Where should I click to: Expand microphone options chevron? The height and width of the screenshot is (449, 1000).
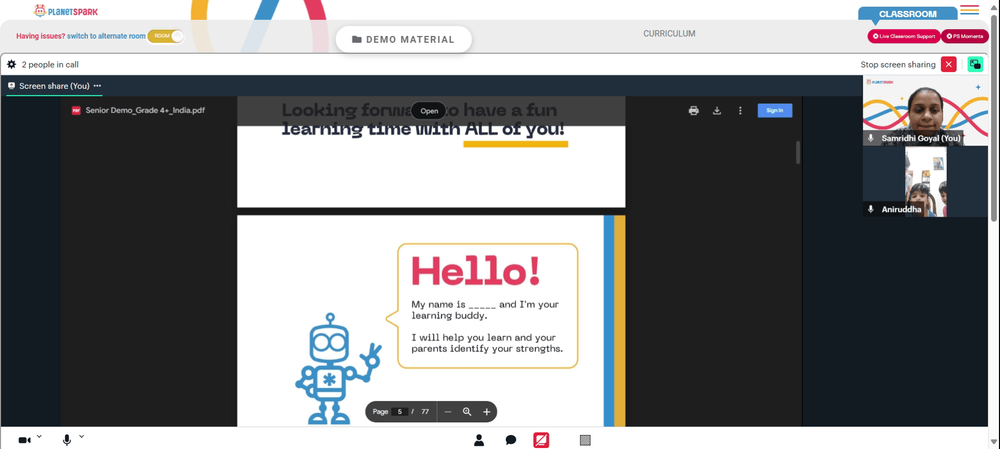coord(82,436)
